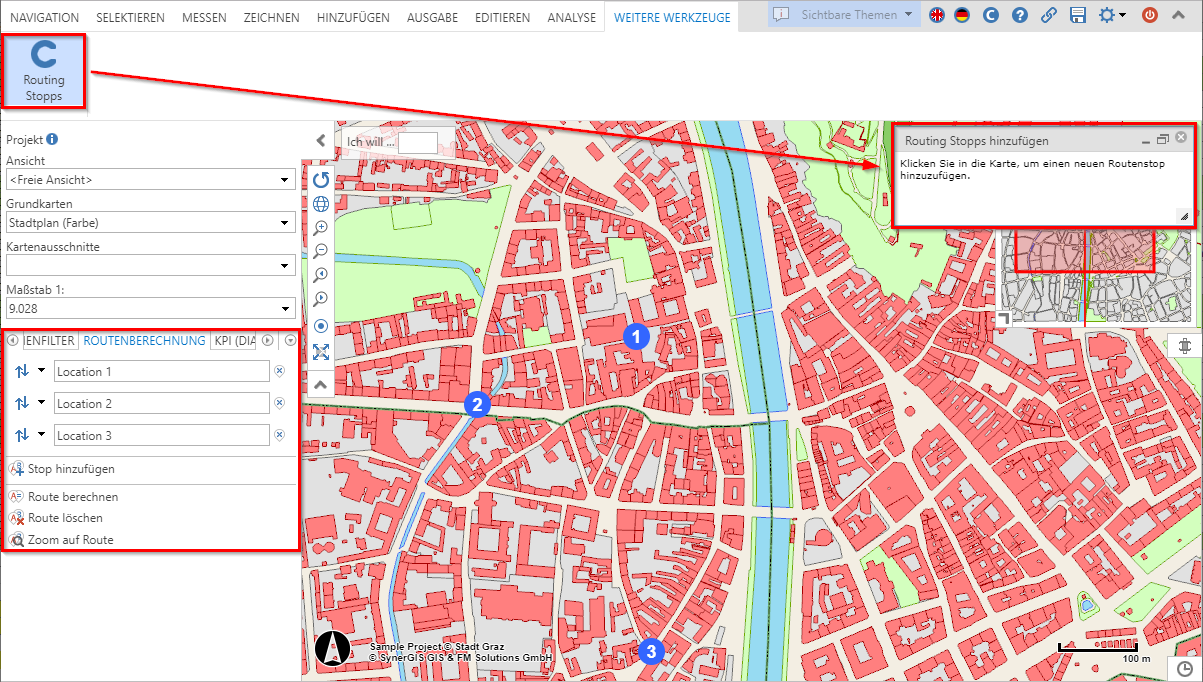Click Route berechnen
Viewport: 1203px width, 682px height.
[x=75, y=496]
